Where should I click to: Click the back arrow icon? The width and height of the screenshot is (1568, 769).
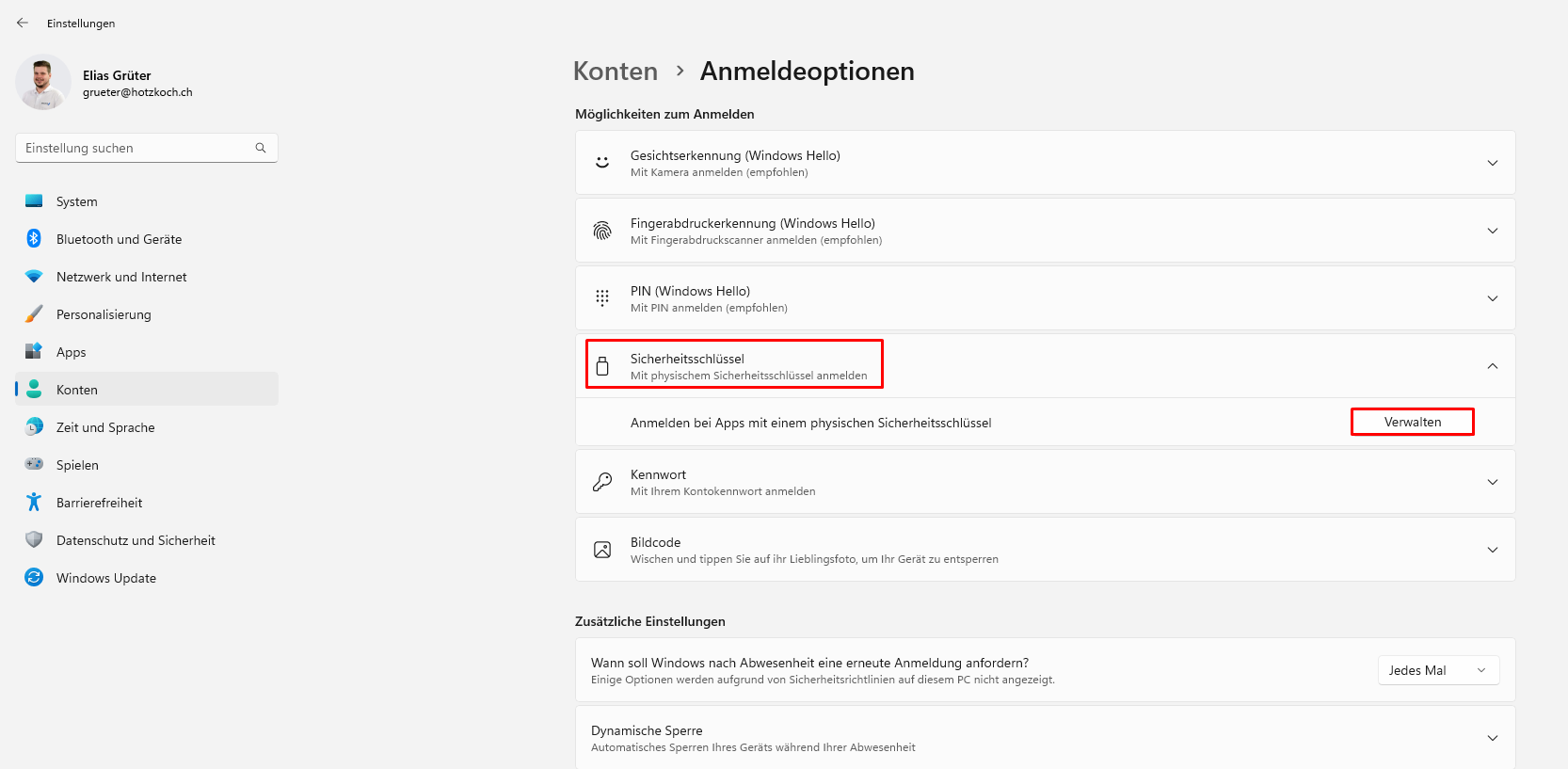(x=23, y=23)
